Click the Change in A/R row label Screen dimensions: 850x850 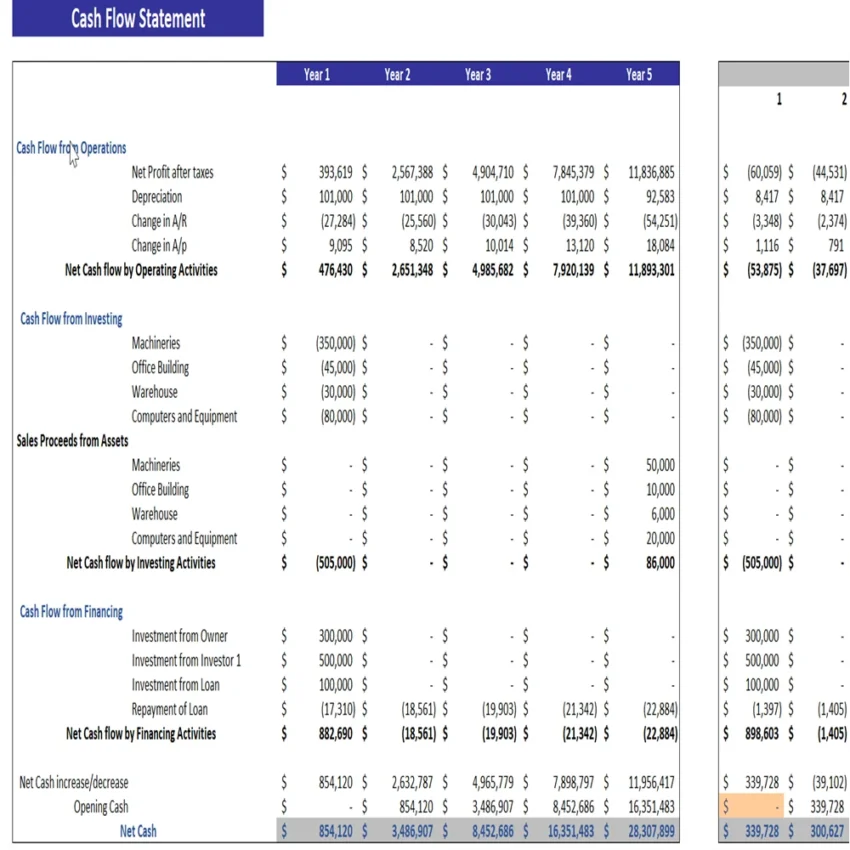tap(161, 221)
